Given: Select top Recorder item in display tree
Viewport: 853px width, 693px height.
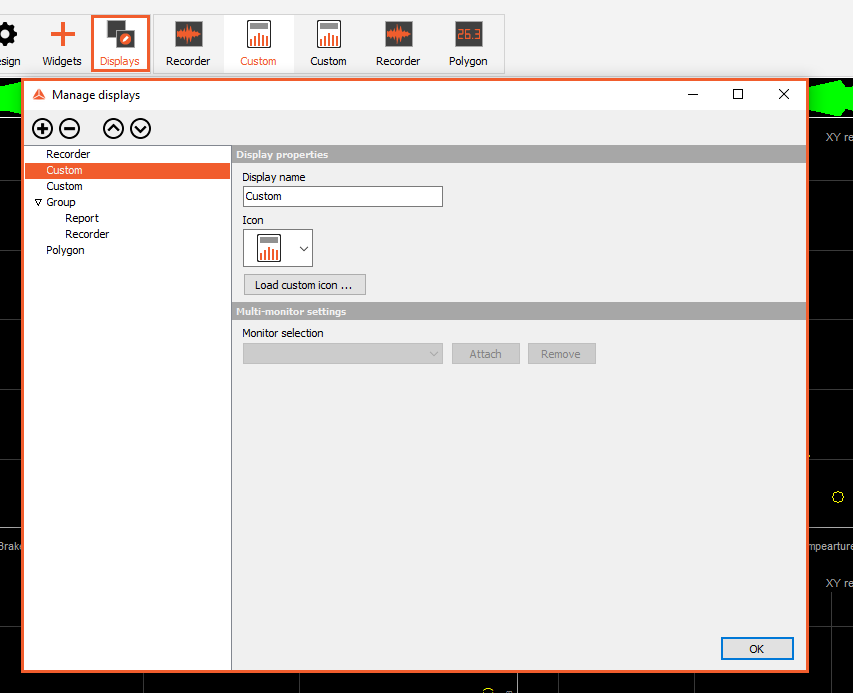Looking at the screenshot, I should point(68,154).
